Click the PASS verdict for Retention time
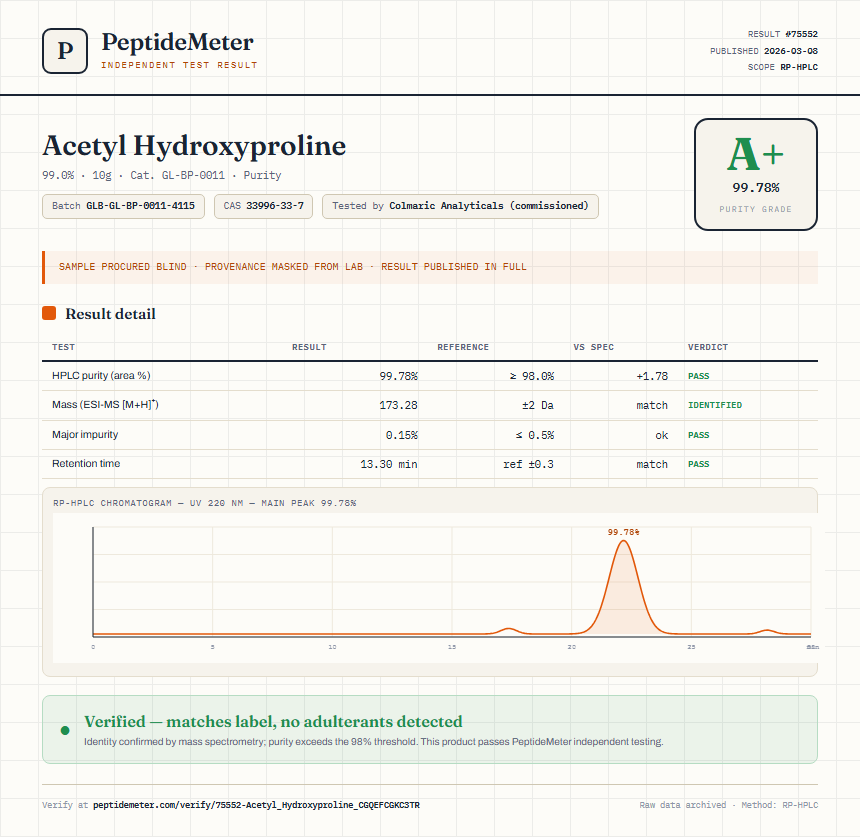 pos(698,464)
